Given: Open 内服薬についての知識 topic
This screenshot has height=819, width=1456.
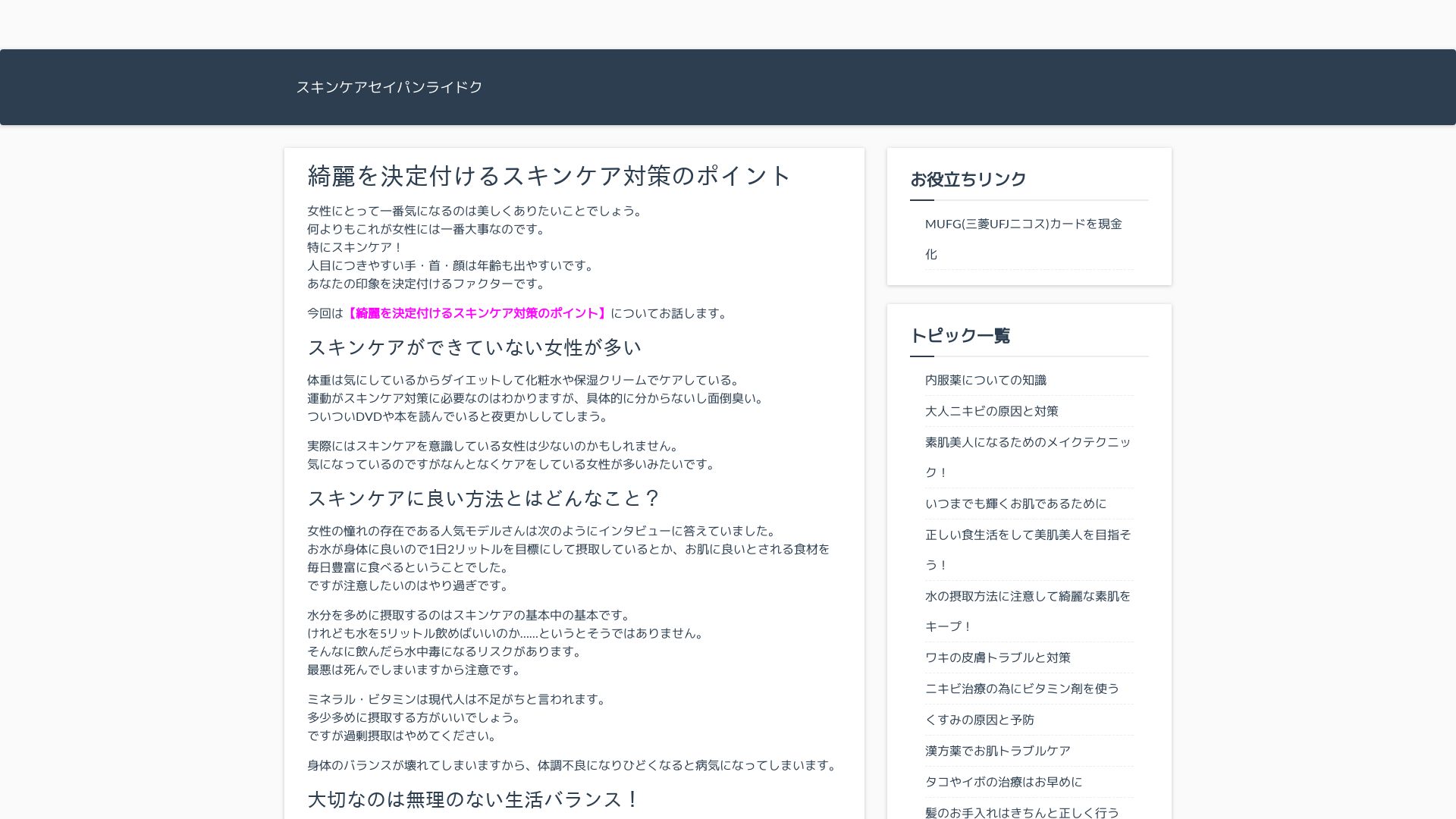Looking at the screenshot, I should tap(985, 380).
